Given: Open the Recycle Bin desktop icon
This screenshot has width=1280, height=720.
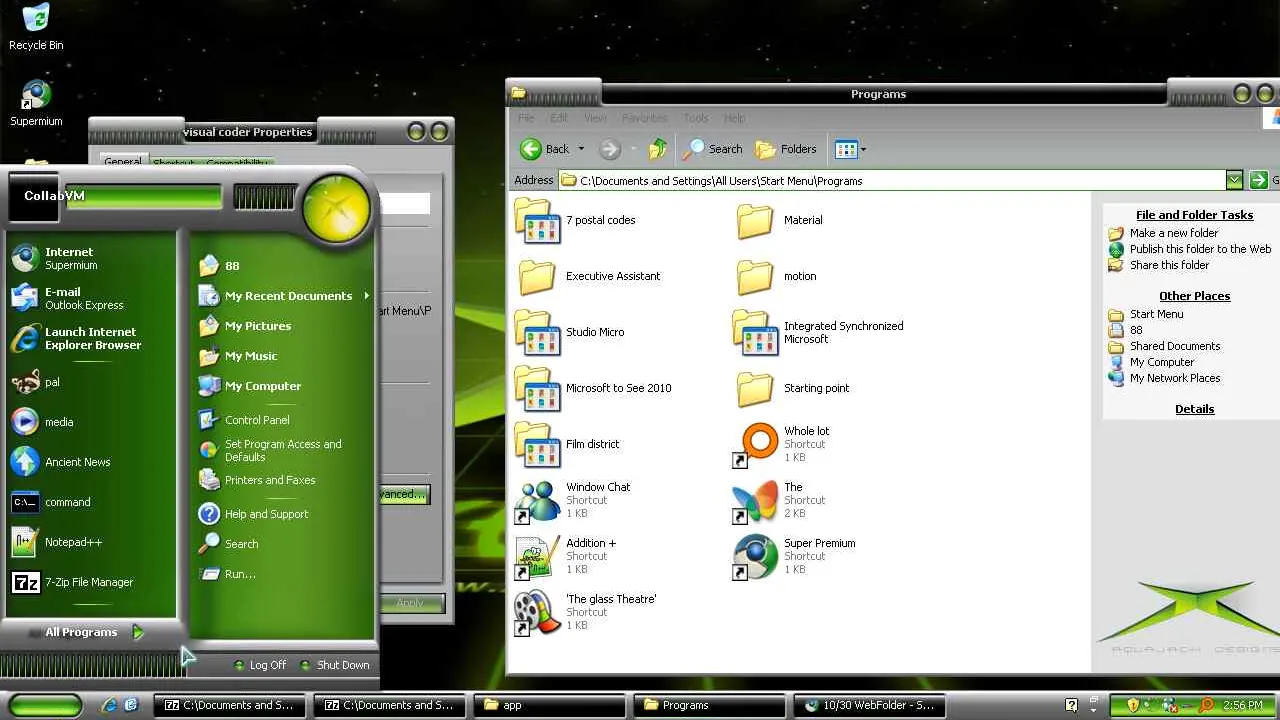Looking at the screenshot, I should click(36, 27).
